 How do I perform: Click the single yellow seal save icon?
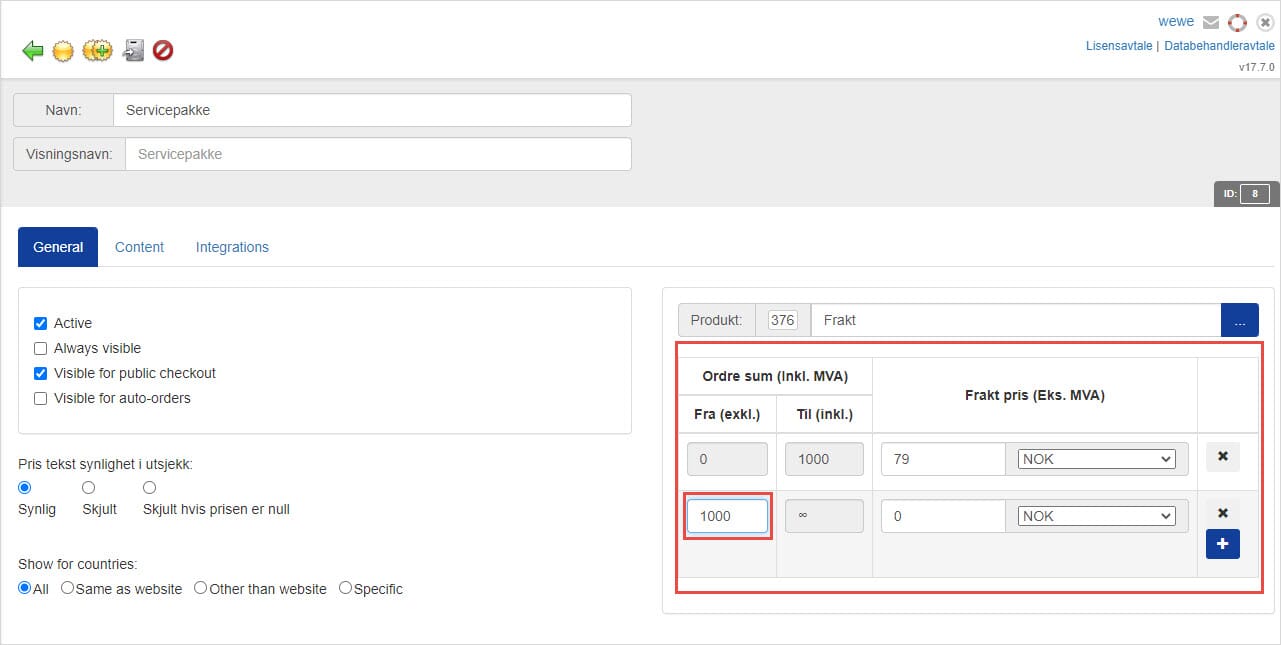pyautogui.click(x=63, y=51)
